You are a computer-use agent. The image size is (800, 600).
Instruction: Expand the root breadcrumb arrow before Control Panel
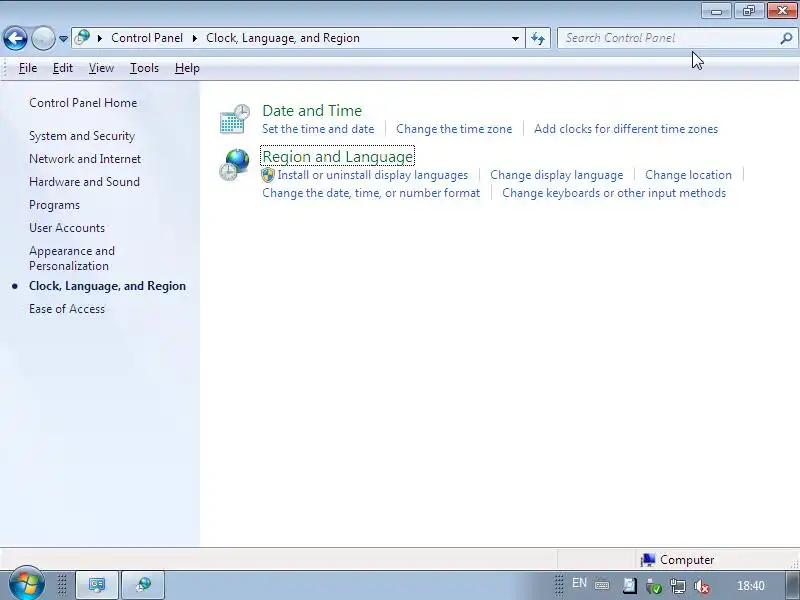(x=100, y=38)
